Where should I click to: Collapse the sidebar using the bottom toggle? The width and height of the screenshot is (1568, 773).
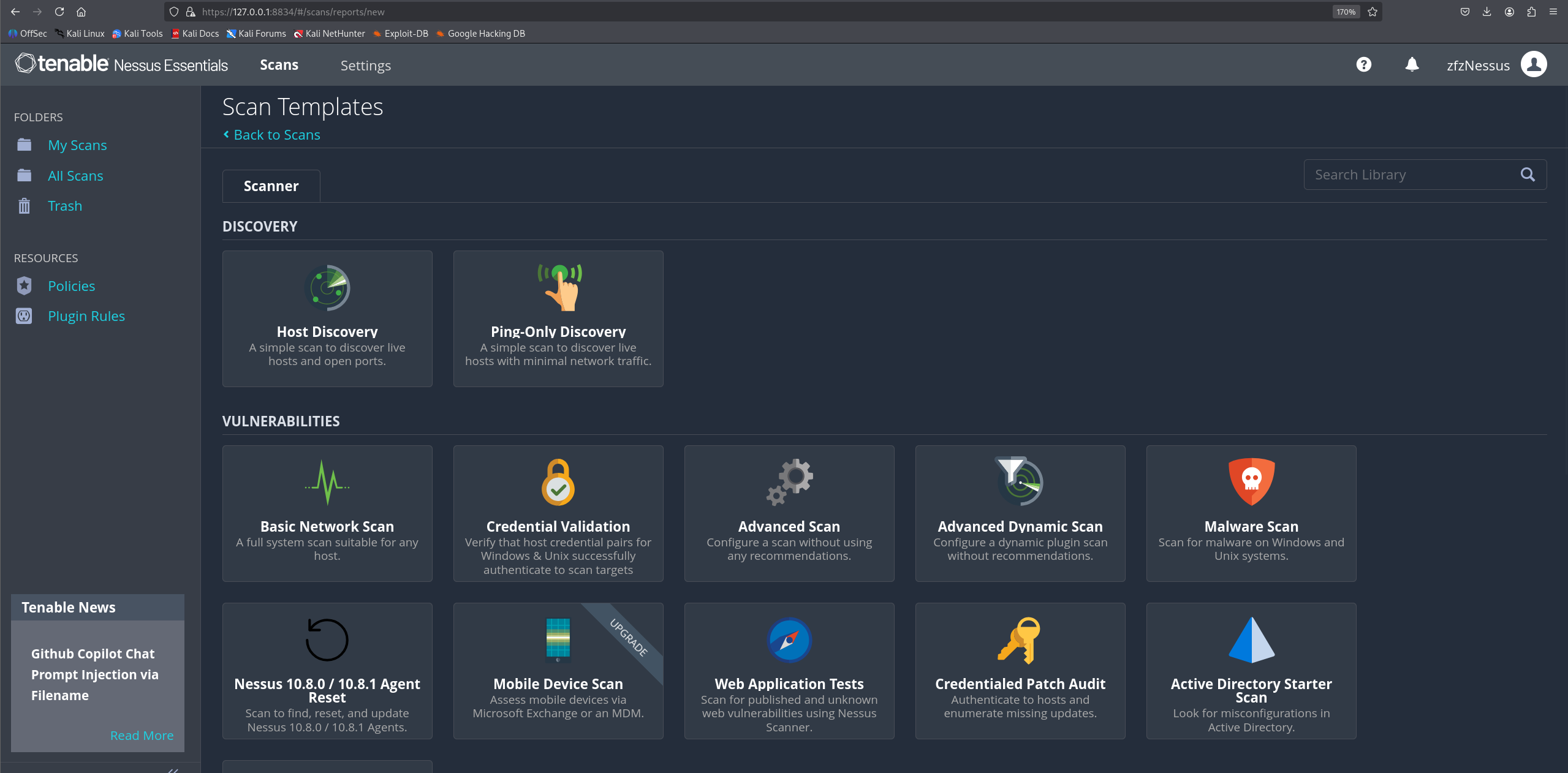pyautogui.click(x=173, y=769)
